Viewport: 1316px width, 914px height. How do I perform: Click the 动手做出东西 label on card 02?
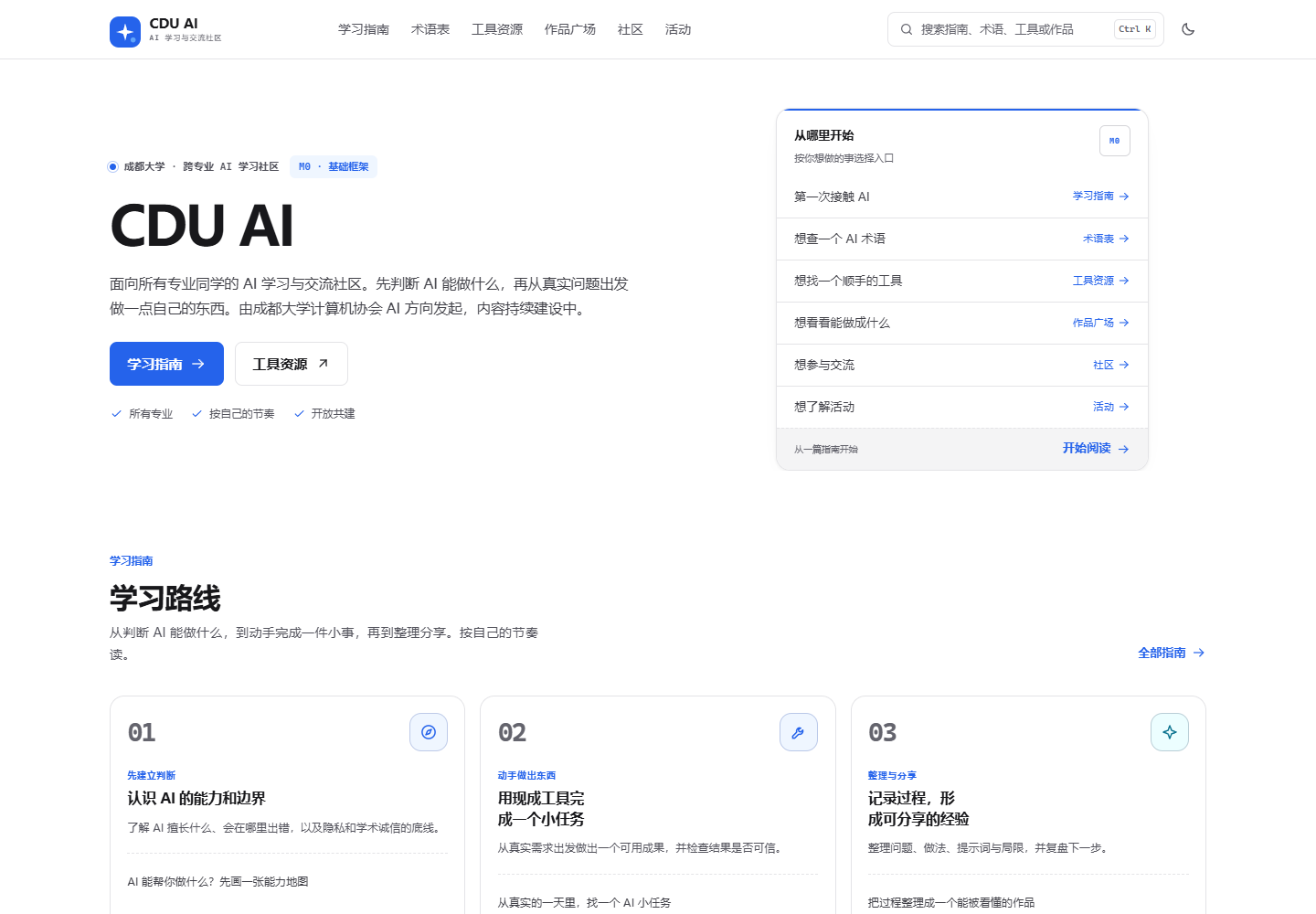click(526, 775)
